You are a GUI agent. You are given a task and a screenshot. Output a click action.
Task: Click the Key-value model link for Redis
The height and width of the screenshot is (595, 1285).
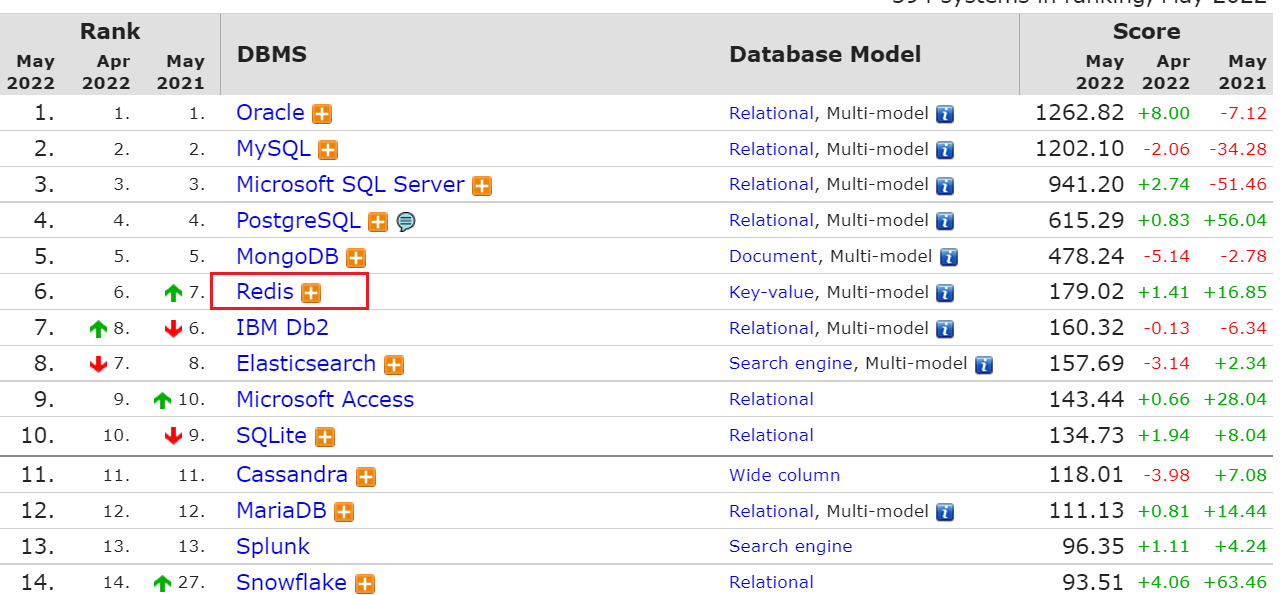tap(771, 292)
